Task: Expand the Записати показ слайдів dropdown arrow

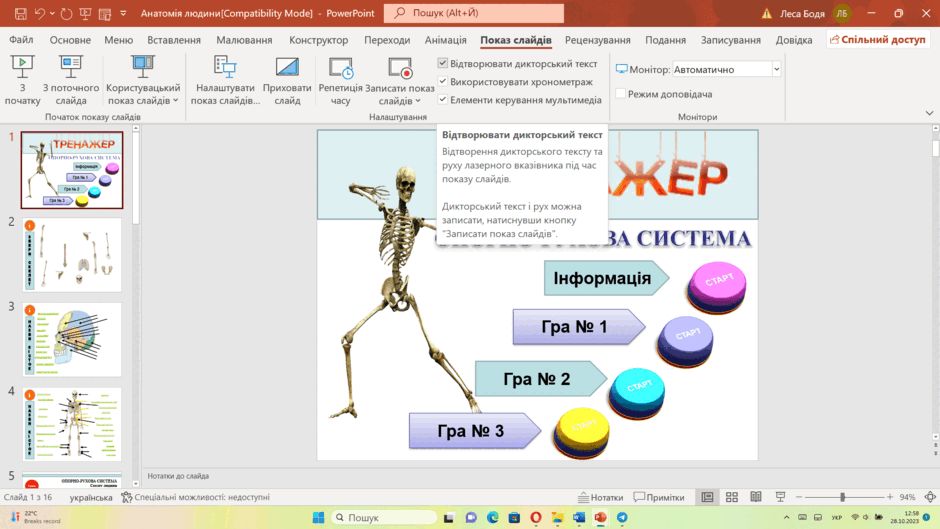Action: pos(418,101)
